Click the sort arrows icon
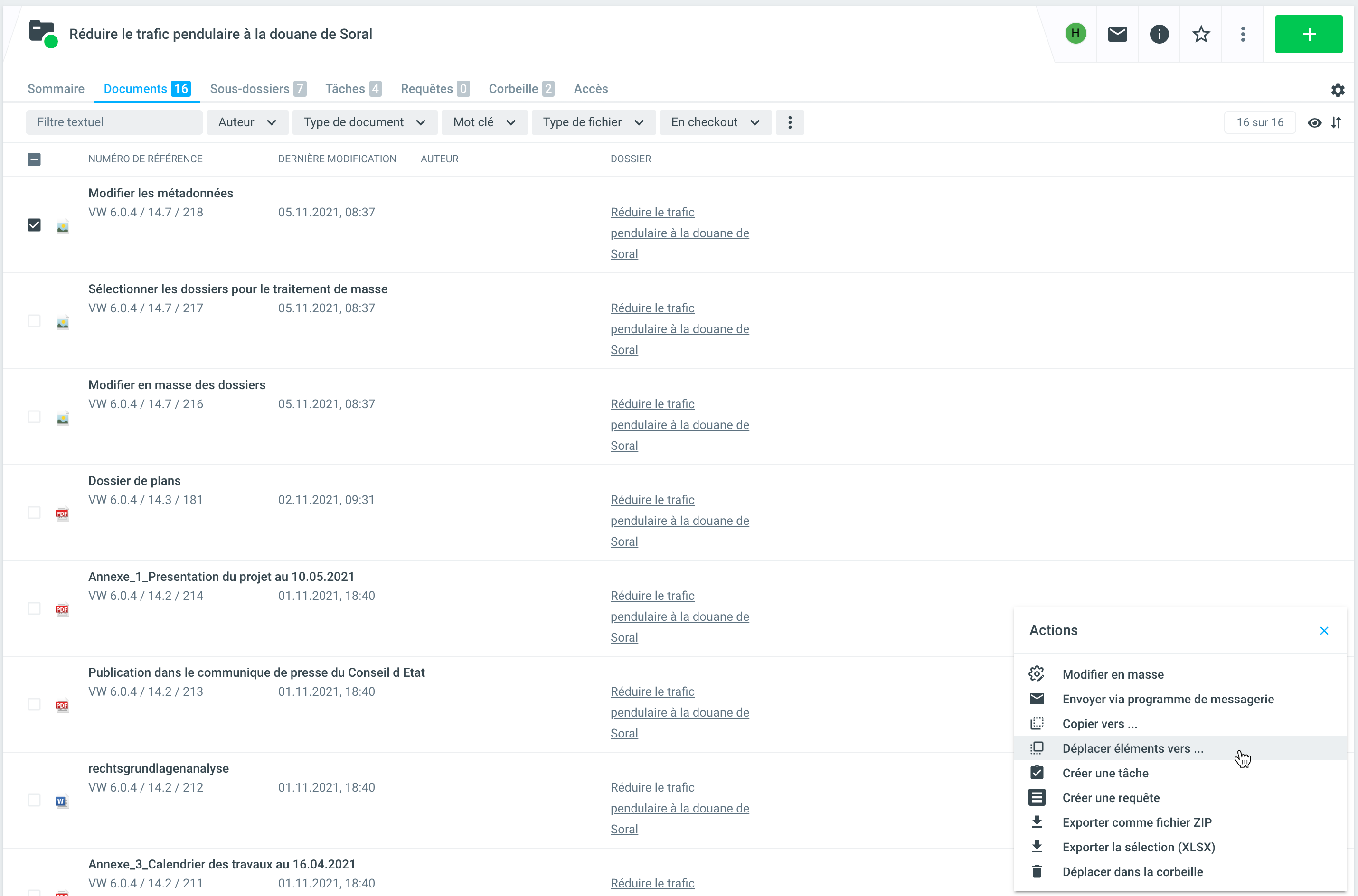1358x896 pixels. [x=1336, y=122]
